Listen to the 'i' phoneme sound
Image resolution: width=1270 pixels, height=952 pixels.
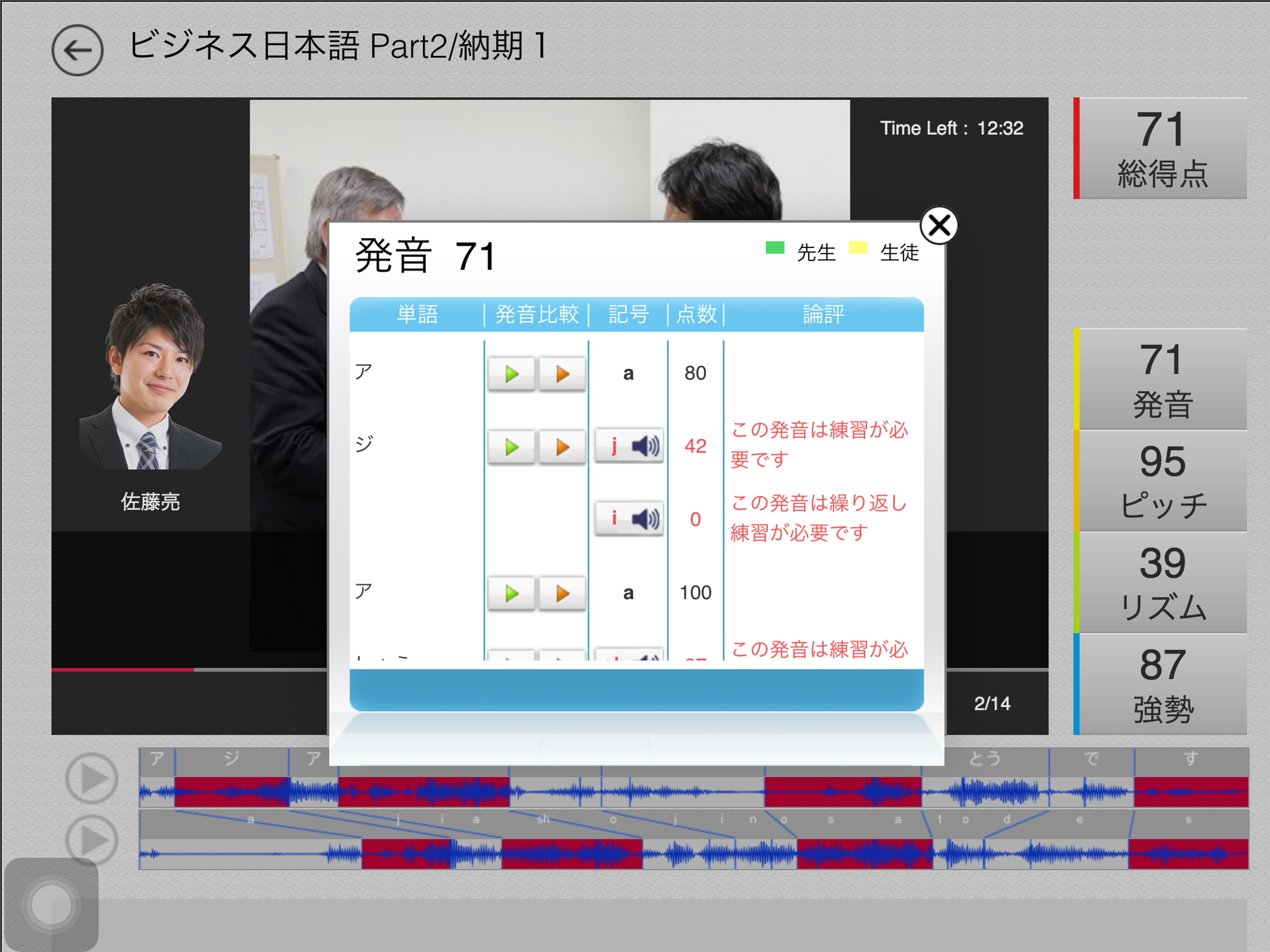click(629, 519)
